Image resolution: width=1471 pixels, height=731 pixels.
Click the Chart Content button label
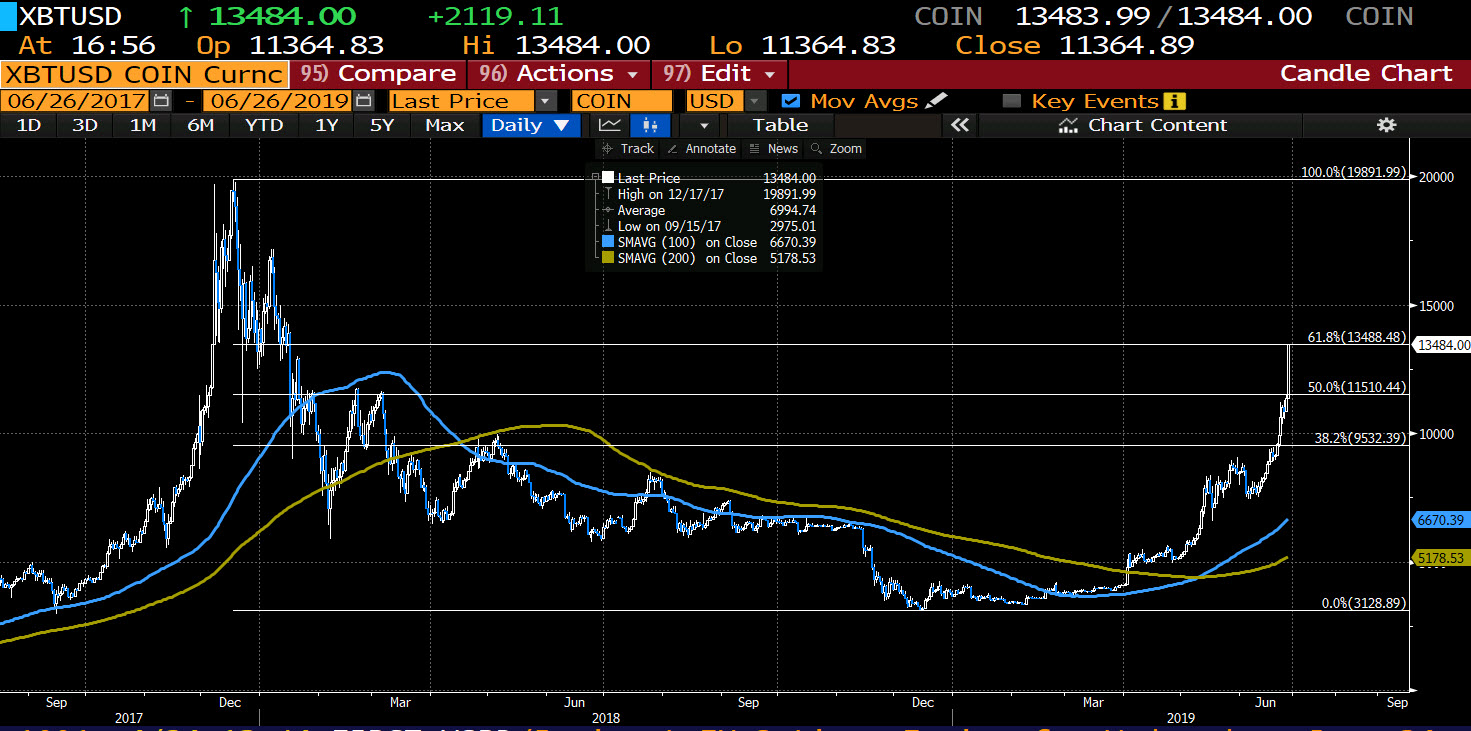(1157, 125)
